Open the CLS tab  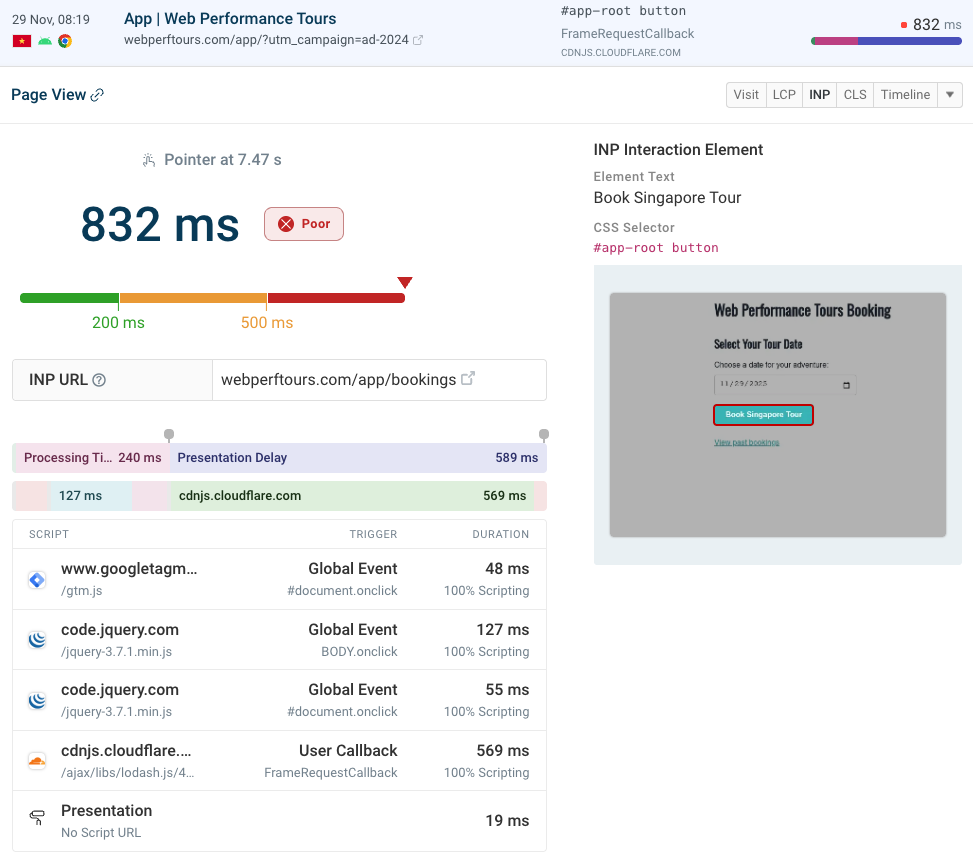click(854, 94)
